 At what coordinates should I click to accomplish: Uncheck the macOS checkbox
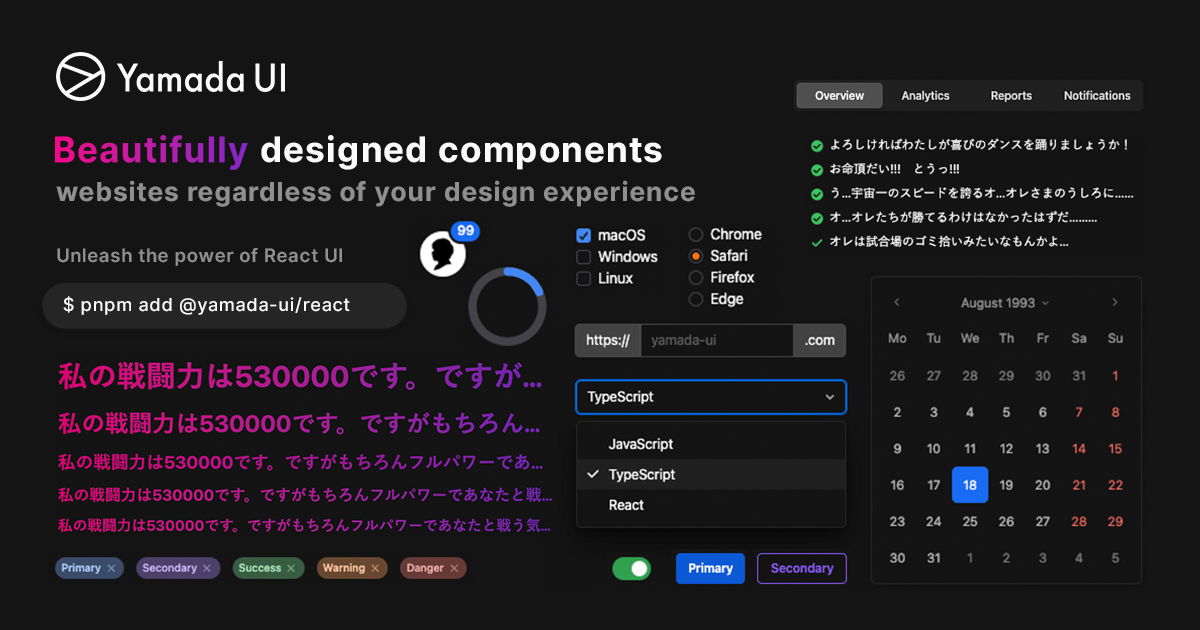pyautogui.click(x=584, y=236)
